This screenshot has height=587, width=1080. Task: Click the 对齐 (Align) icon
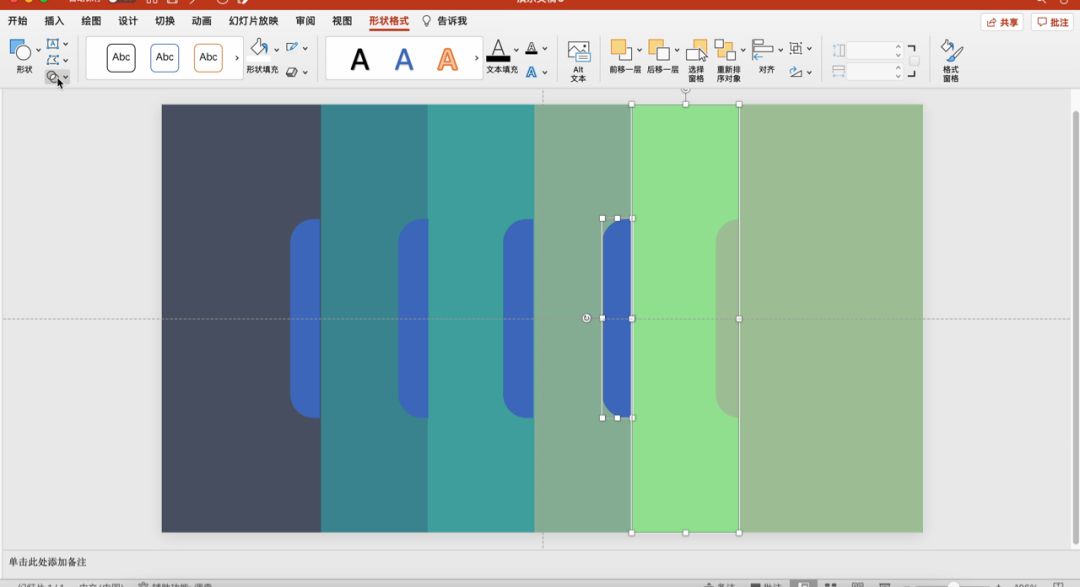(765, 50)
